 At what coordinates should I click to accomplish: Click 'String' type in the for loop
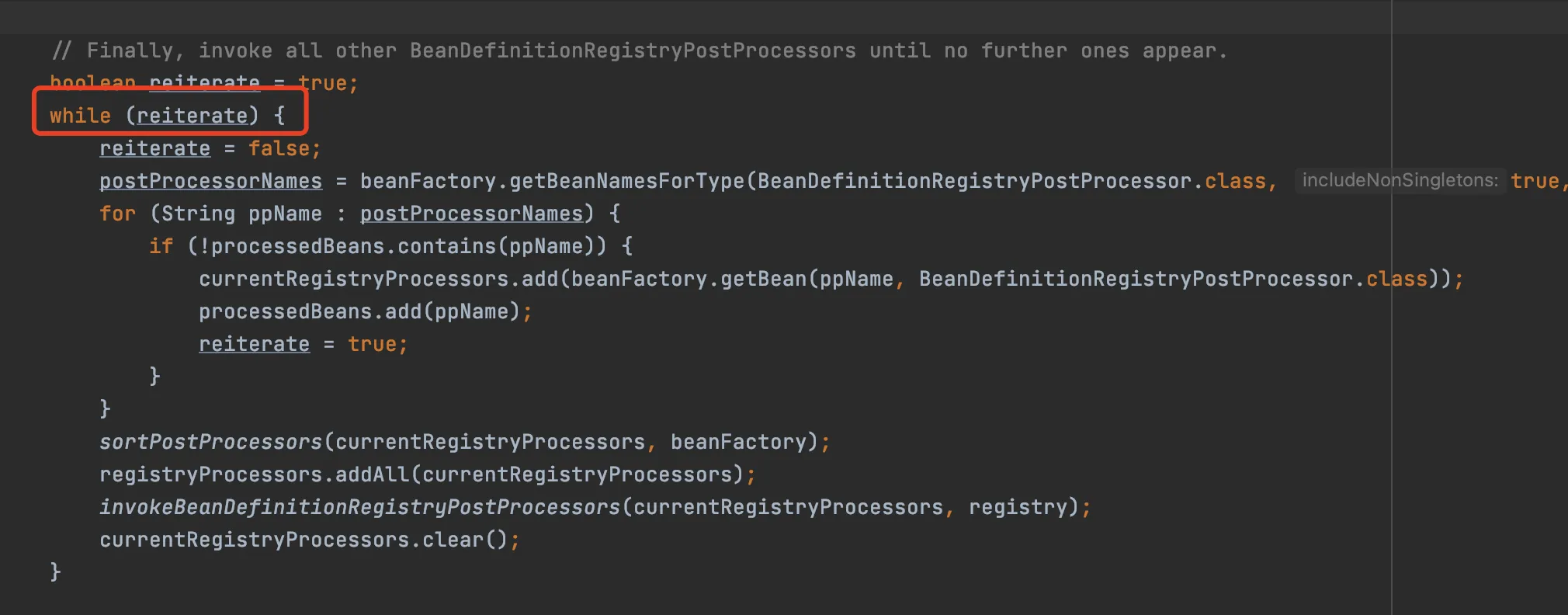point(198,214)
